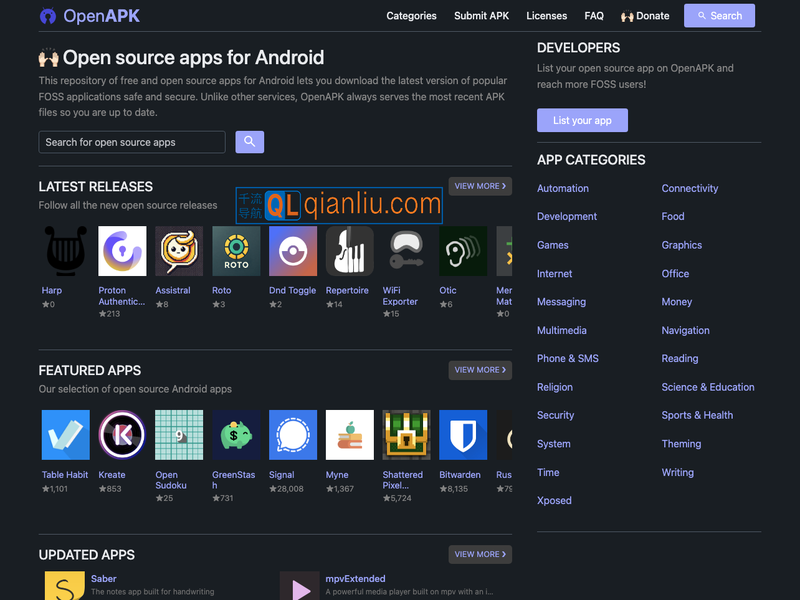Expand Updated Apps with View More
Image resolution: width=800 pixels, height=600 pixels.
click(x=480, y=554)
